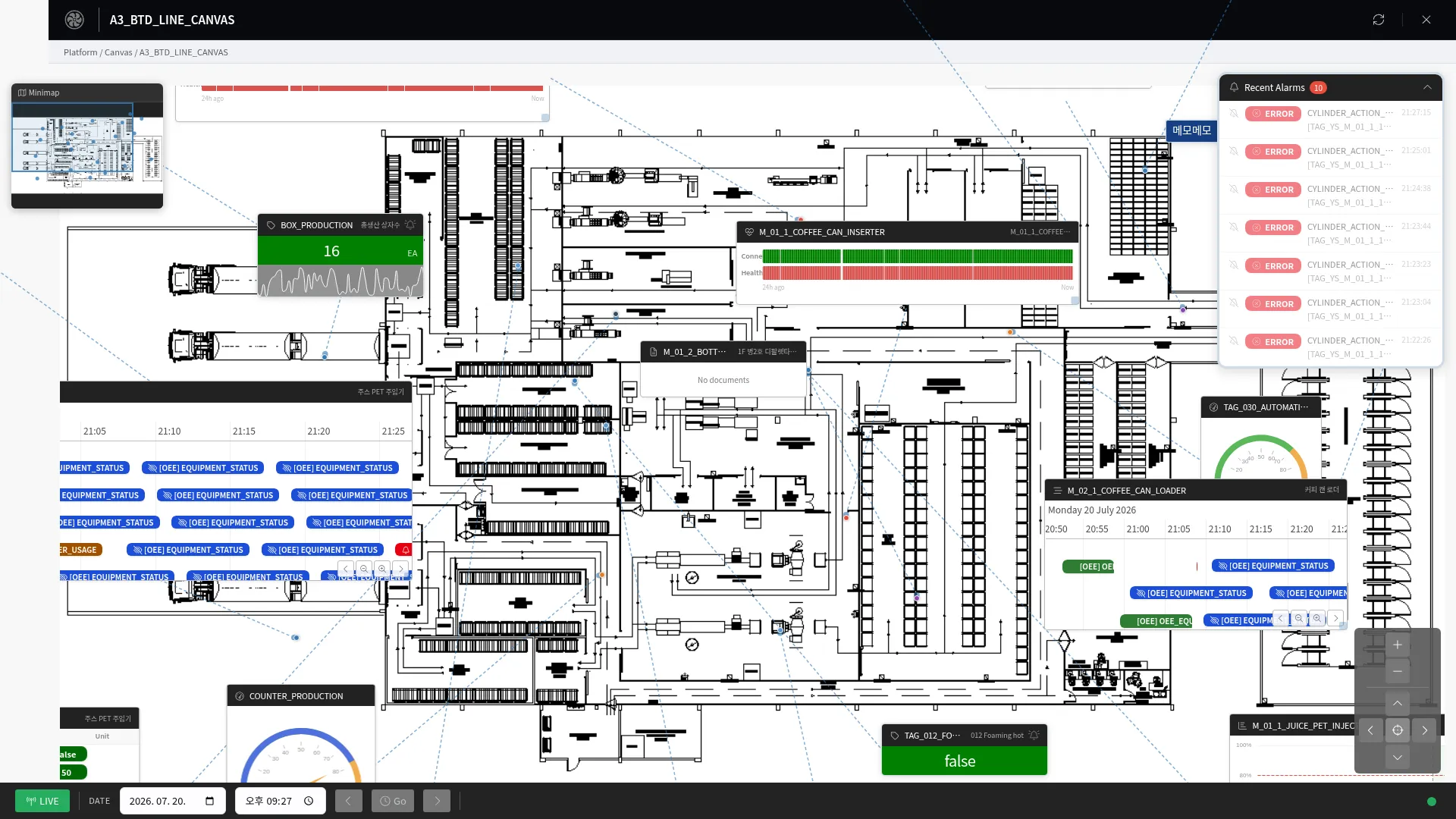Viewport: 1456px width, 819px height.
Task: Select the 21:00 timeline marker in loader panel
Action: pyautogui.click(x=1137, y=529)
